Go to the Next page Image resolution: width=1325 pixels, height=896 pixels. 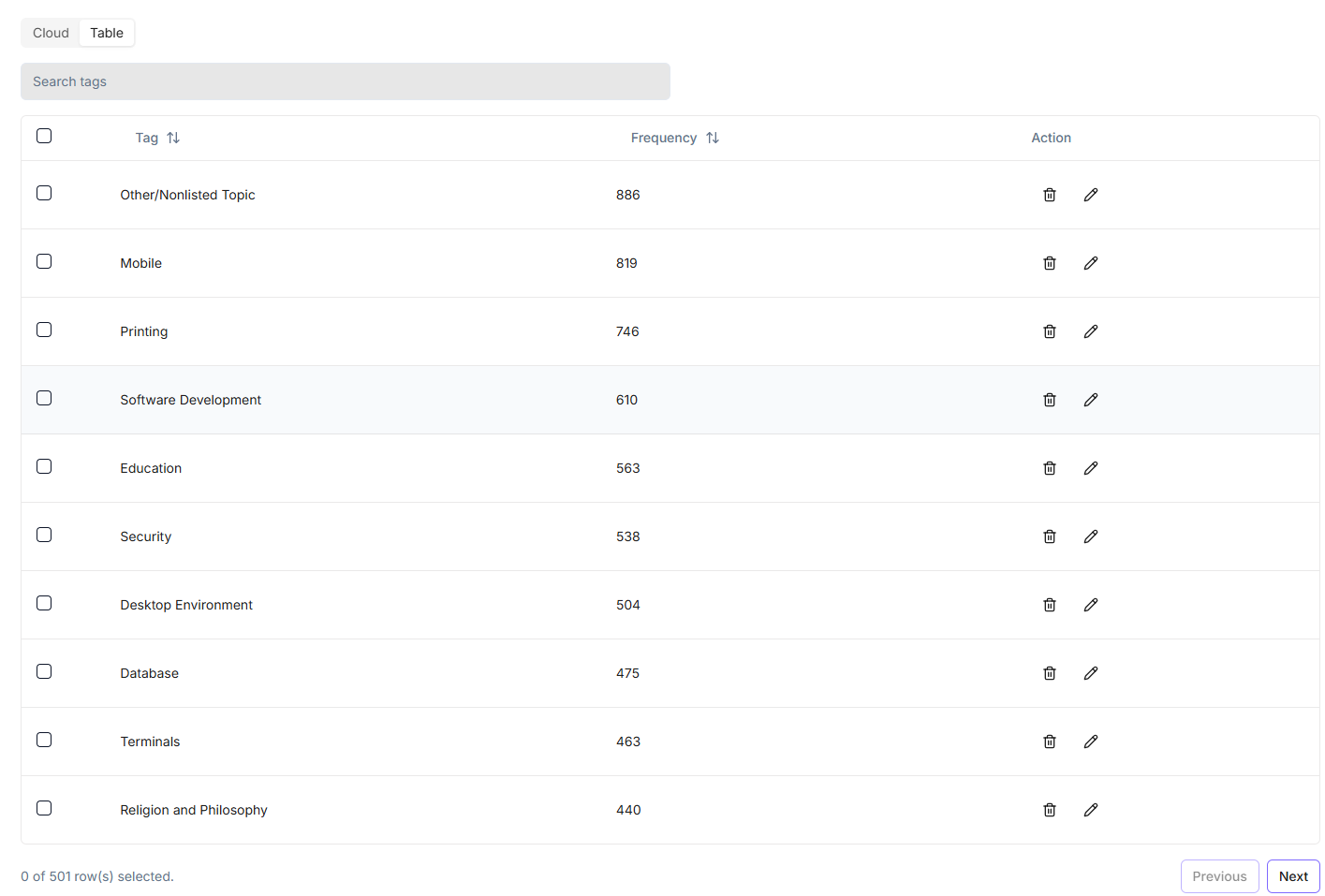pos(1292,876)
